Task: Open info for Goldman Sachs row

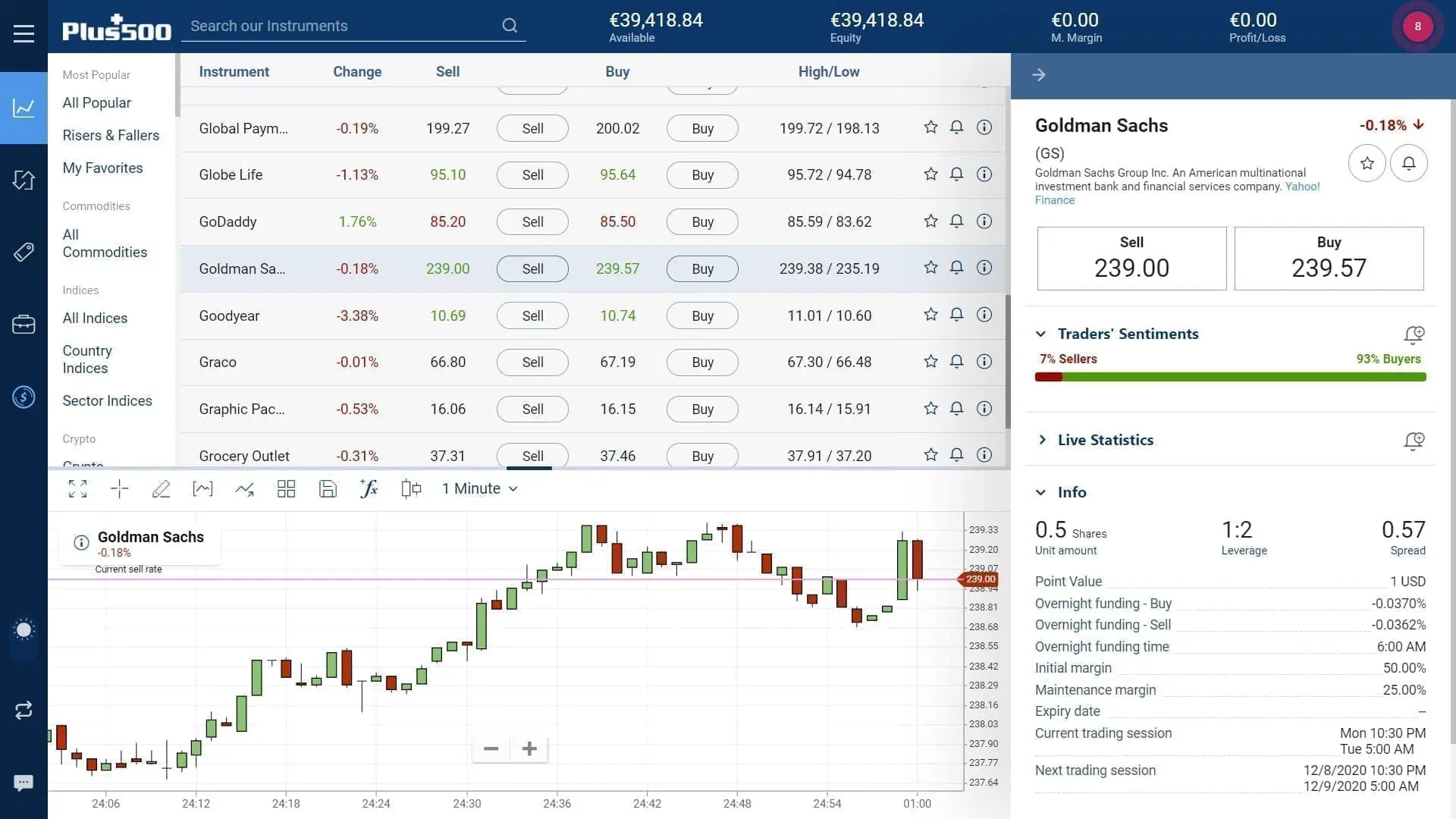Action: [x=984, y=268]
